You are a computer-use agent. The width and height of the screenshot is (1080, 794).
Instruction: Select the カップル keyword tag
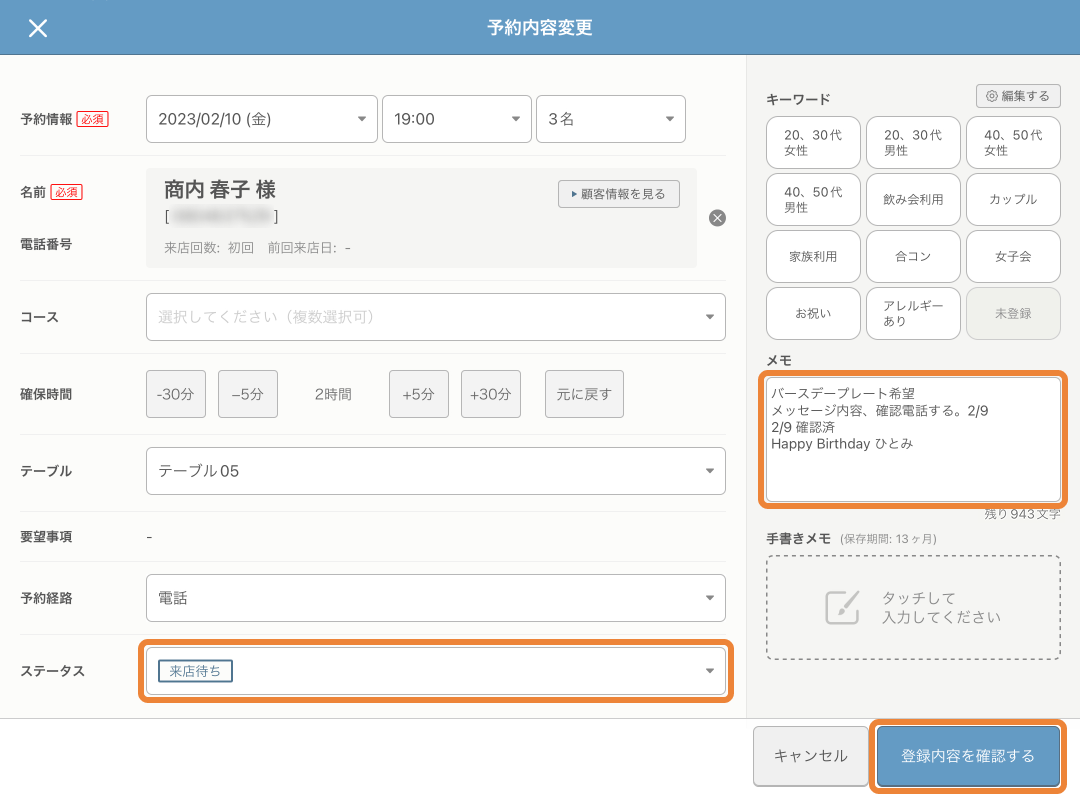[x=1013, y=199]
